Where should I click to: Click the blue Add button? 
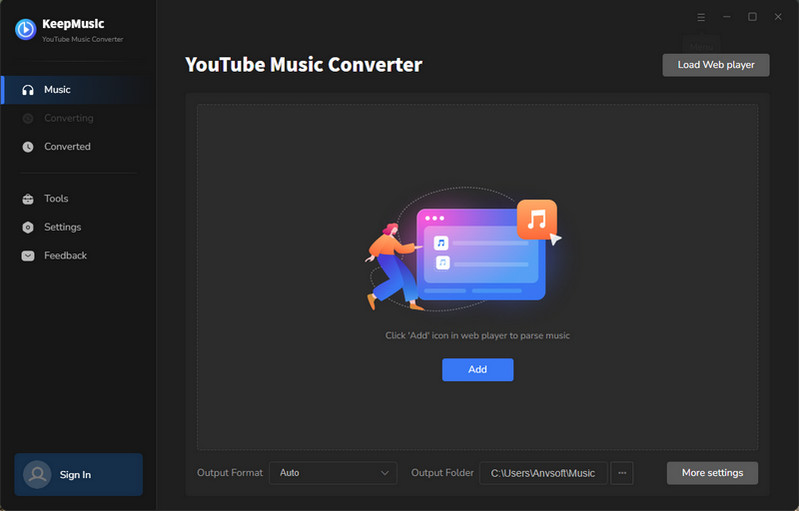pyautogui.click(x=478, y=370)
